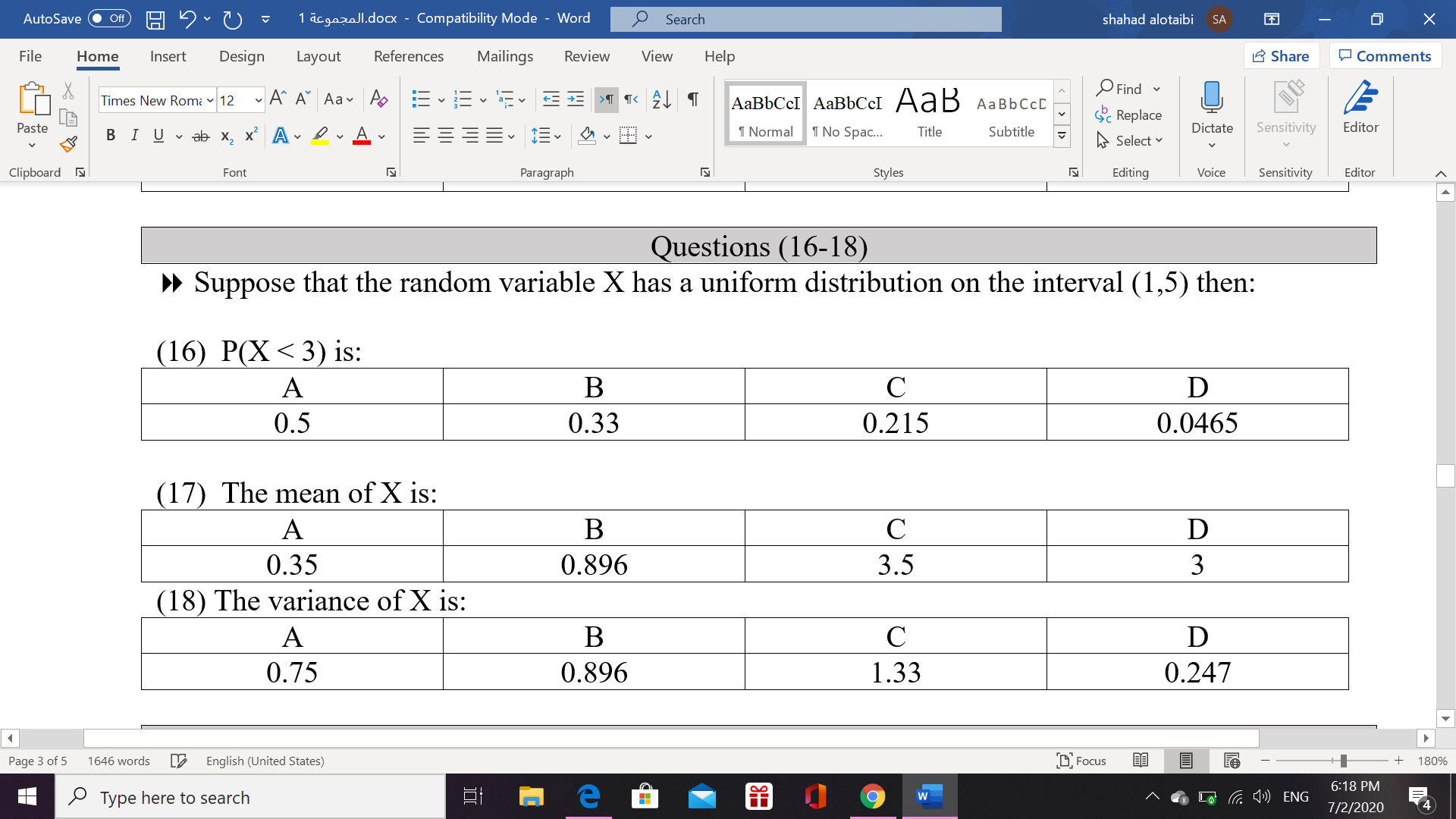
Task: Apply bold formatting to selected text
Action: pos(111,135)
